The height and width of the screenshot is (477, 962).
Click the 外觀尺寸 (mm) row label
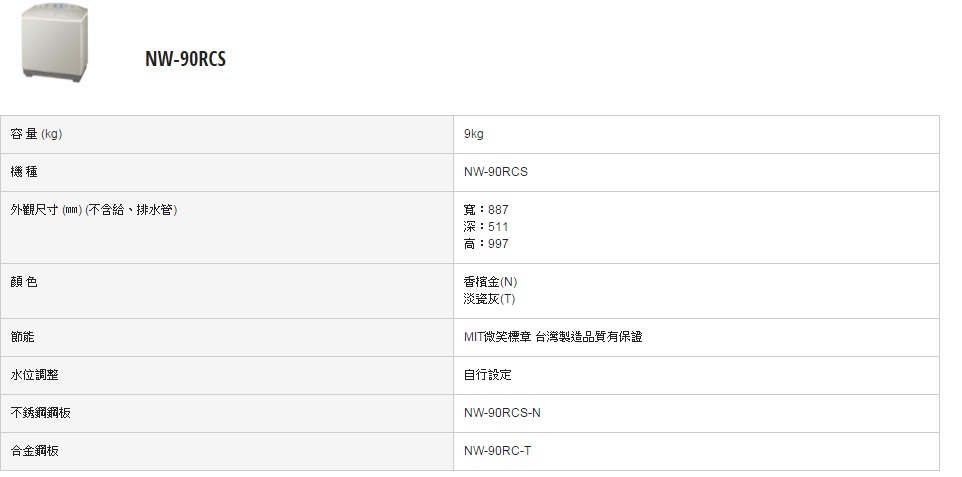[x=94, y=210]
